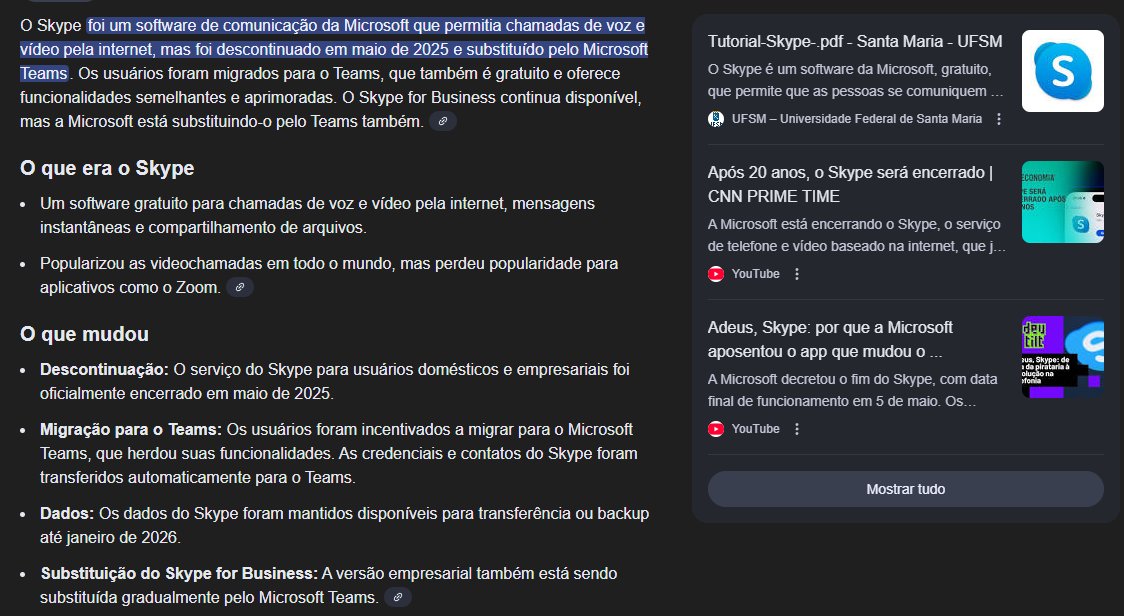This screenshot has width=1124, height=616.
Task: Click the Mostrar tudo button
Action: pos(905,489)
